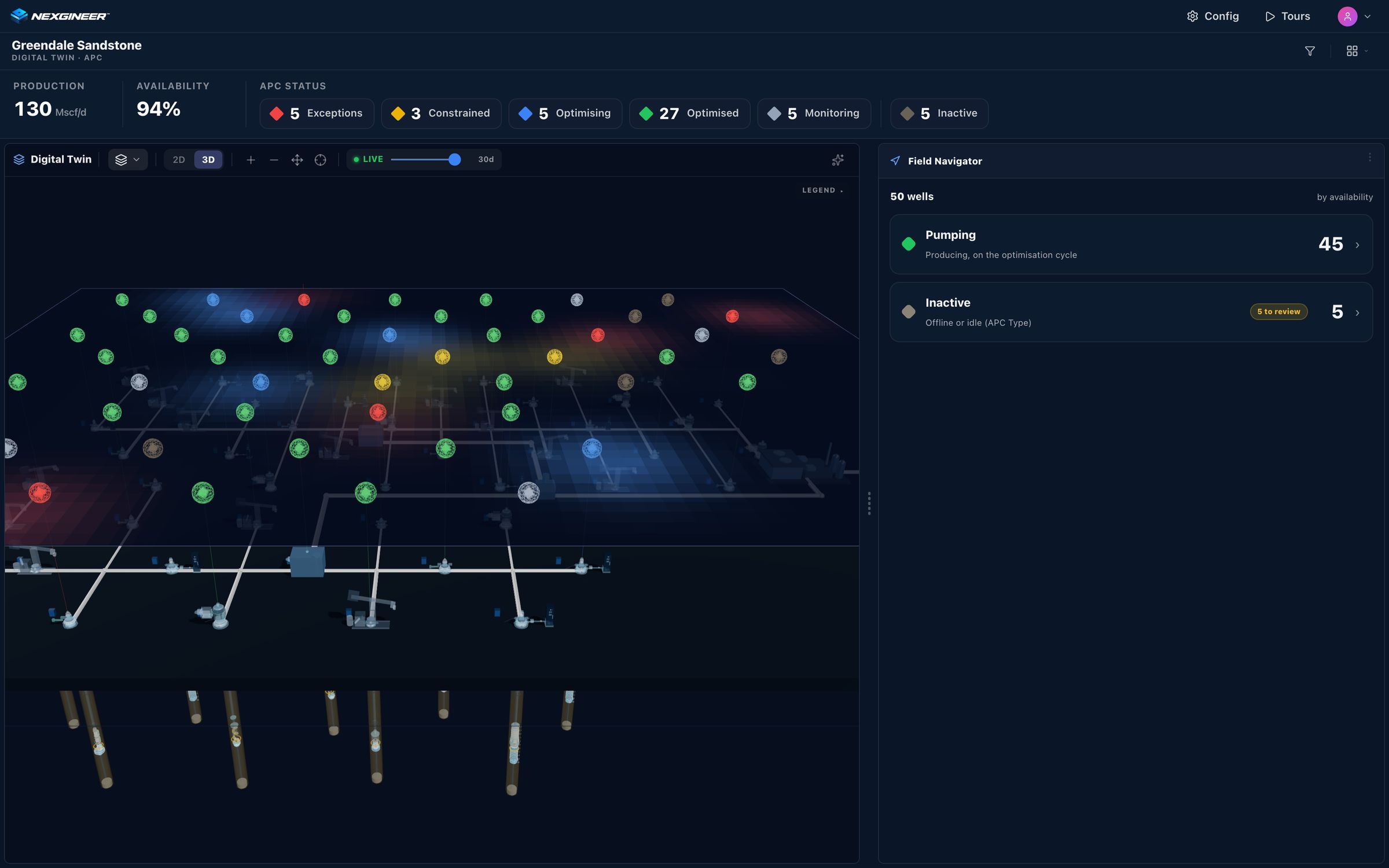Expand the Inactive wells group

(x=1131, y=312)
